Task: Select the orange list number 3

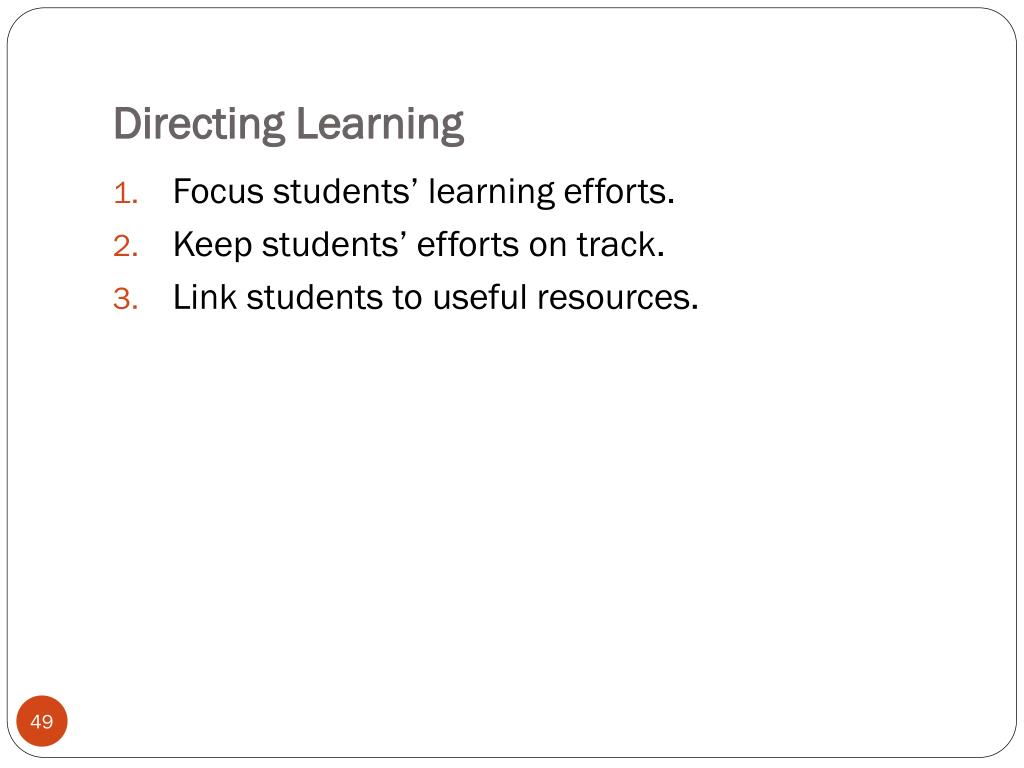Action: tap(125, 300)
